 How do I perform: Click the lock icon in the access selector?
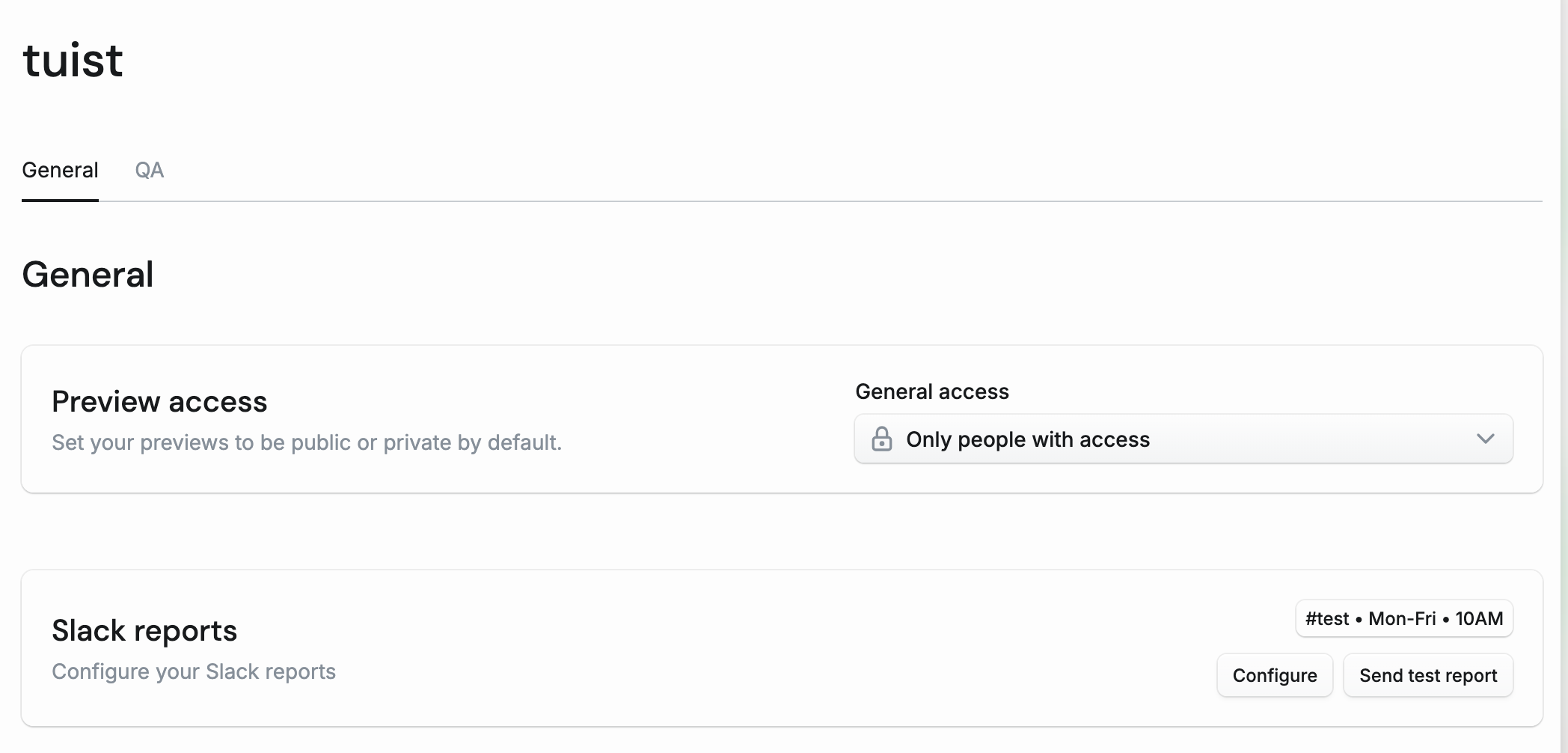click(883, 439)
